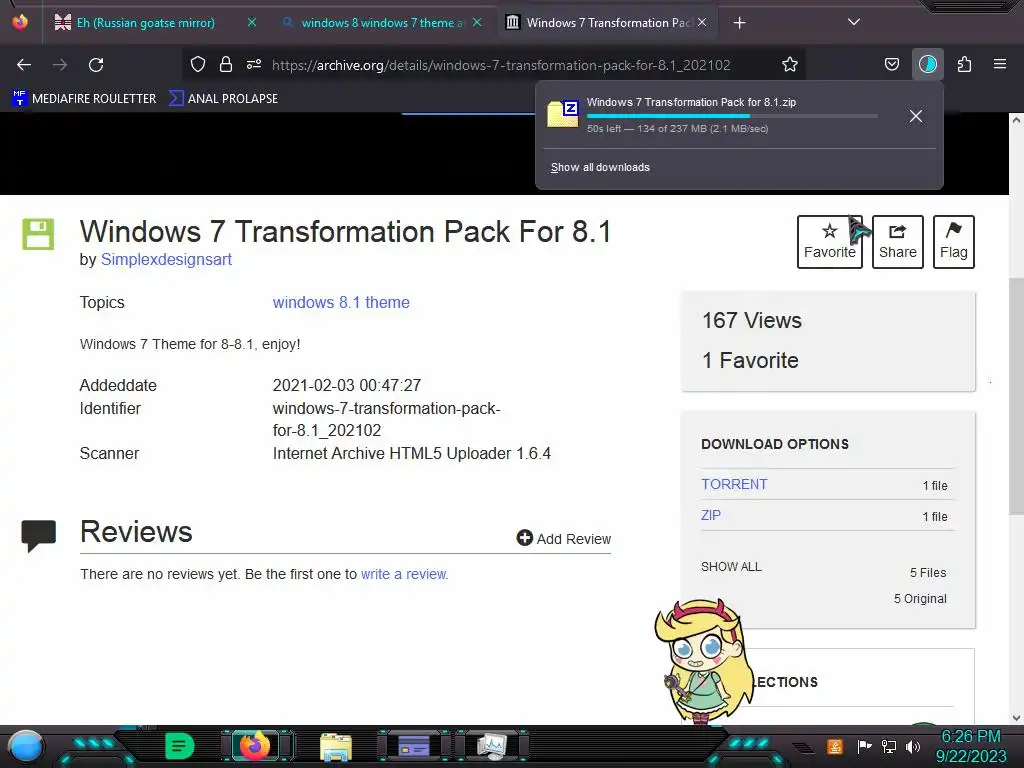Open the Sigma-icon bookmark in bookmarks toolbar
Image resolution: width=1024 pixels, height=768 pixels.
(x=223, y=99)
